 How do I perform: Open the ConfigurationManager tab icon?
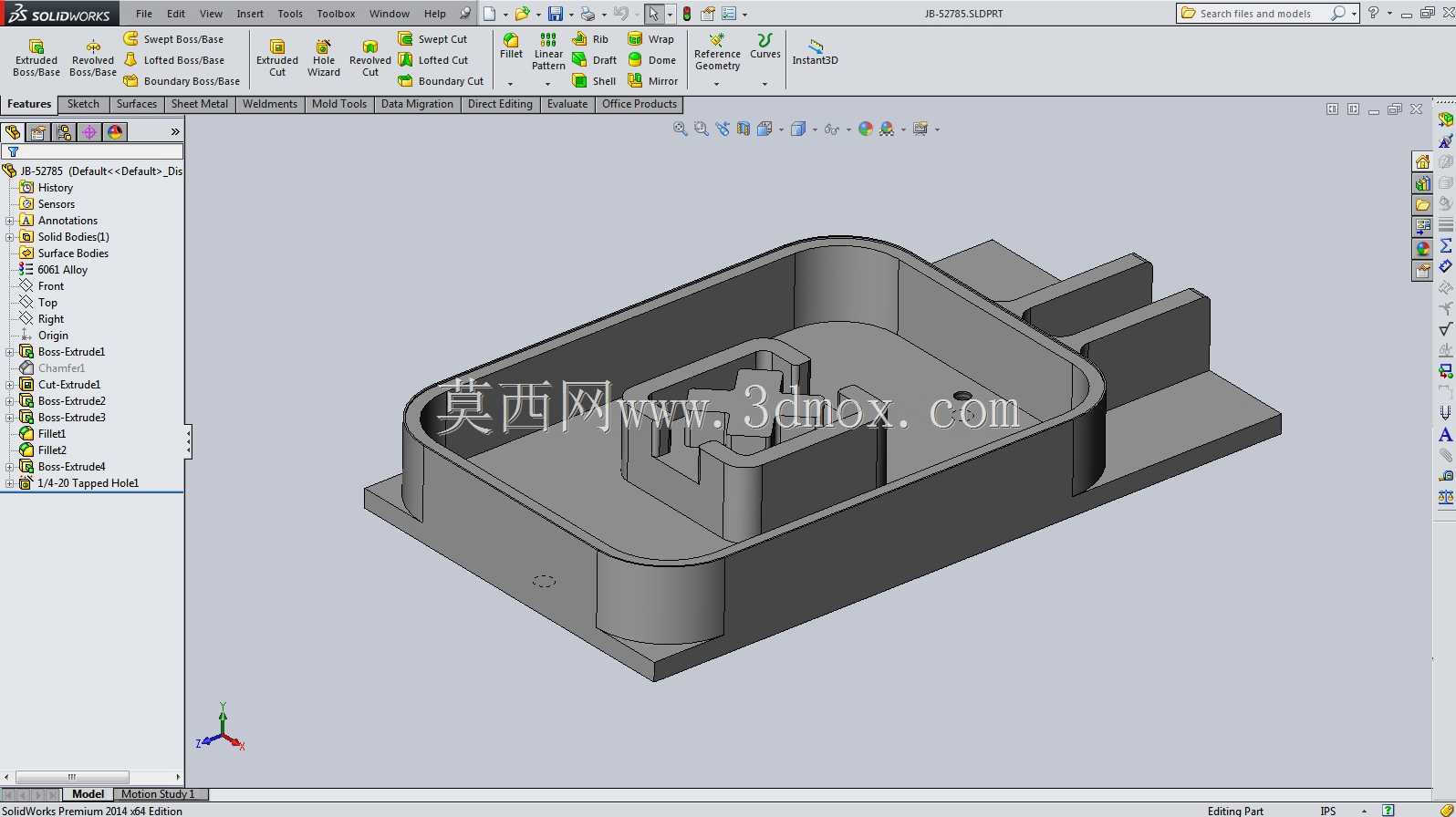point(64,132)
